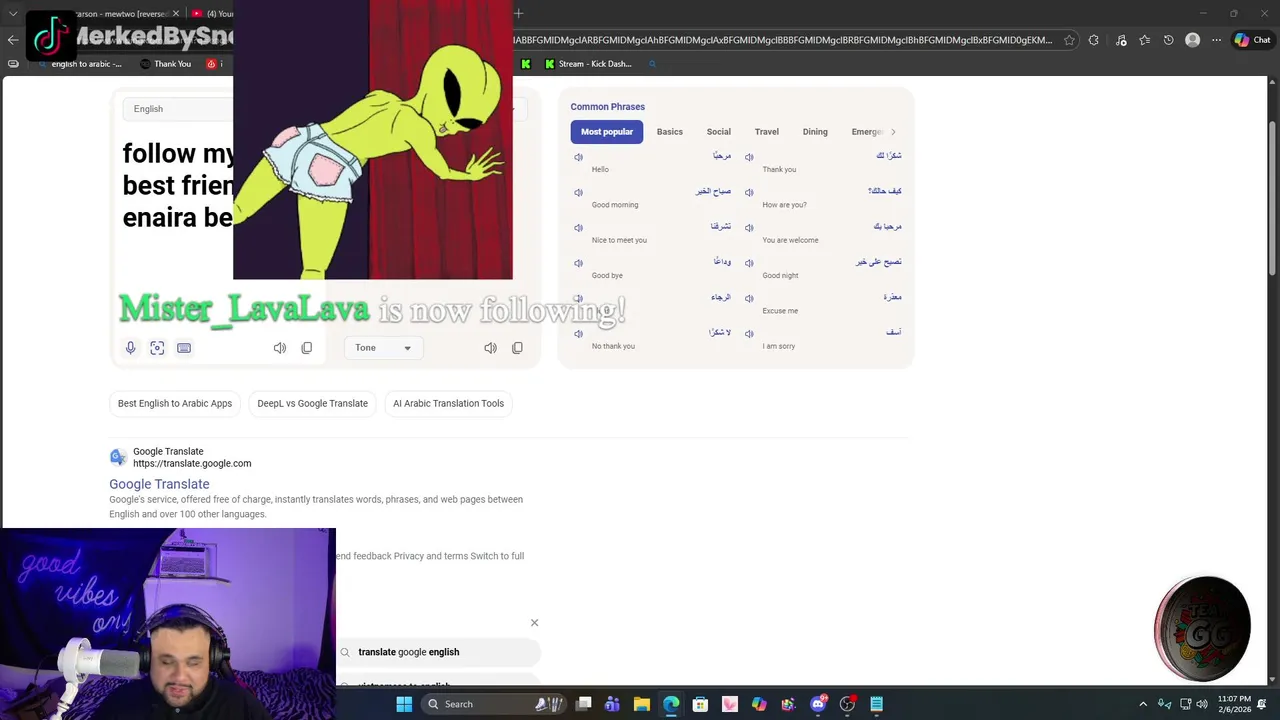Click the browser address bar URL

(x=782, y=40)
